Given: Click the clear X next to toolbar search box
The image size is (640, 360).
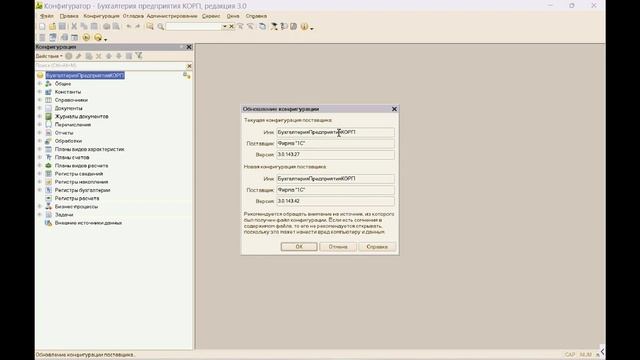Looking at the screenshot, I should point(231,27).
